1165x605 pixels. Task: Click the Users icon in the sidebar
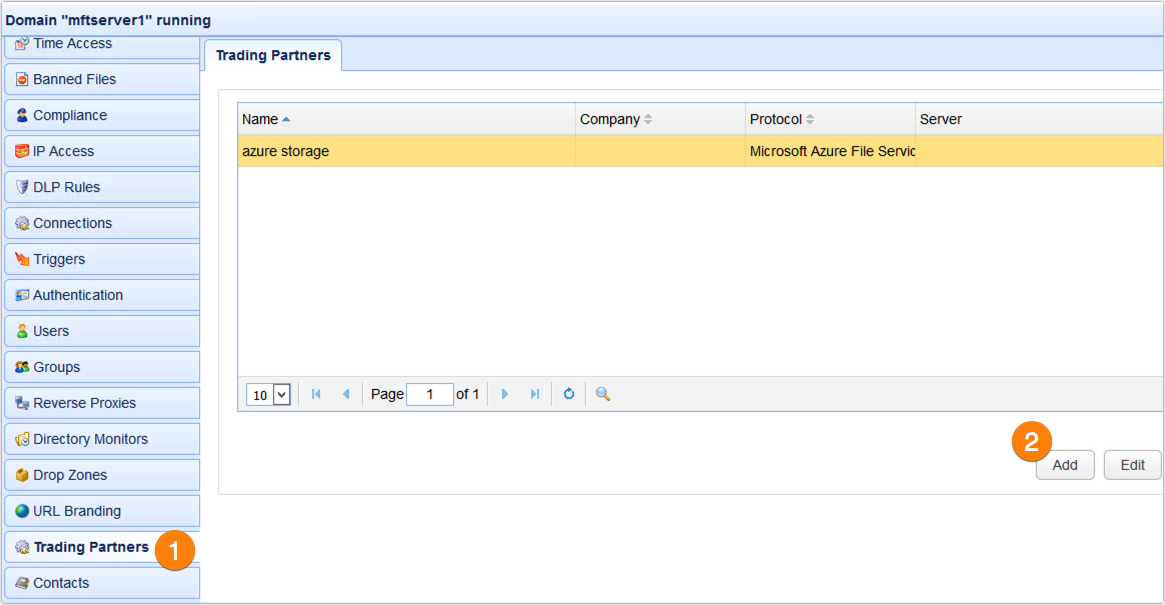[x=22, y=331]
